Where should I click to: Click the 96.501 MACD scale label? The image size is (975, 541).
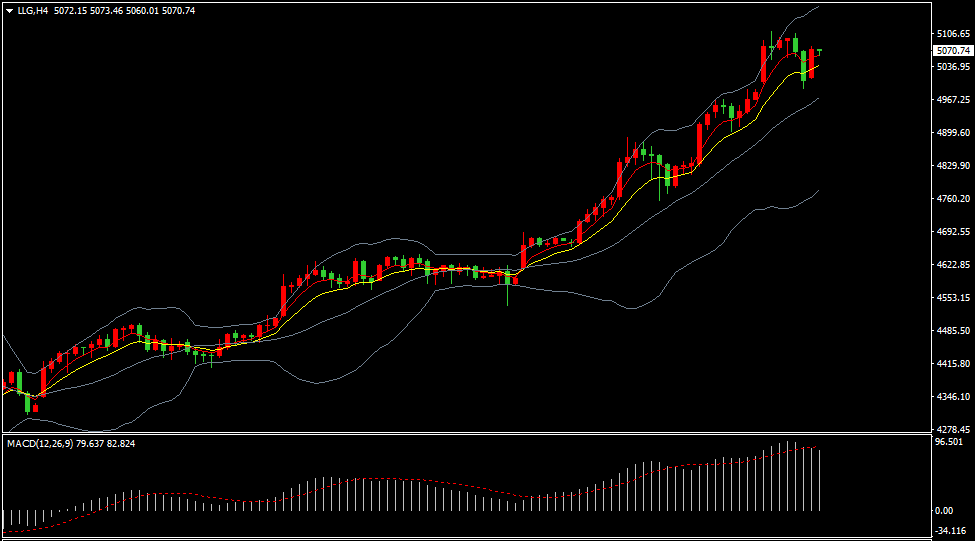point(948,442)
